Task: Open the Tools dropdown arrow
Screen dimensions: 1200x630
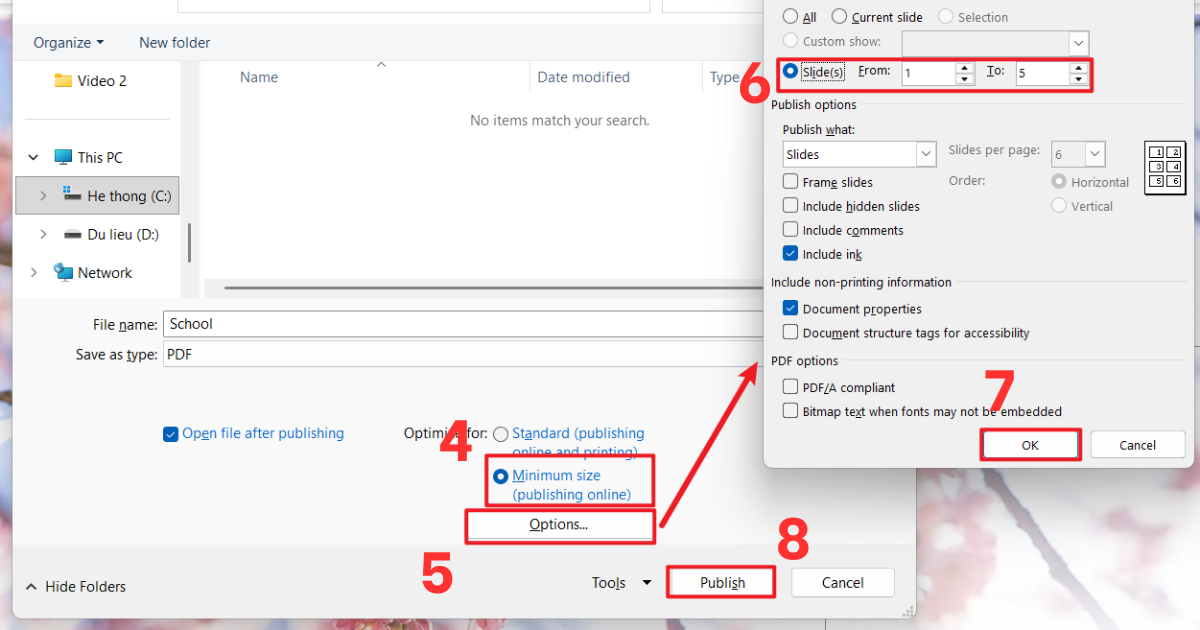Action: pyautogui.click(x=646, y=583)
